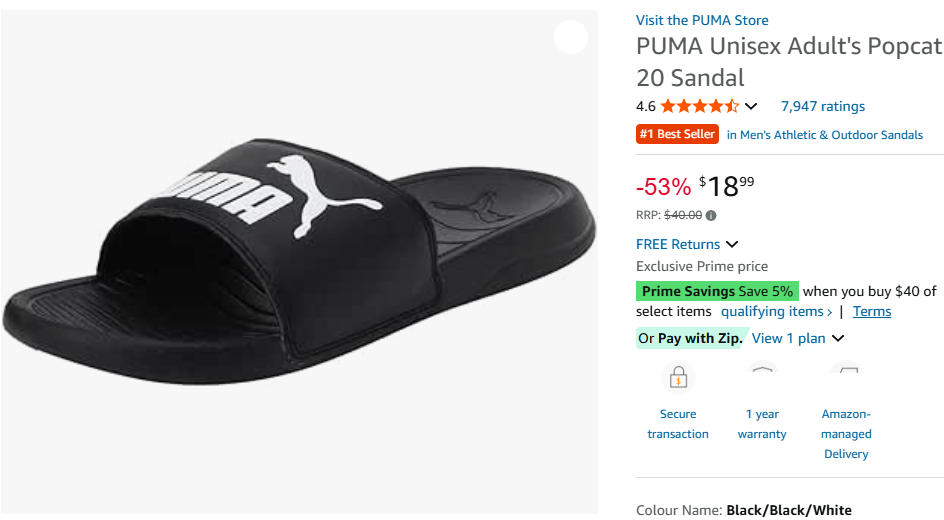Open the 7,947 ratings link

tap(822, 106)
